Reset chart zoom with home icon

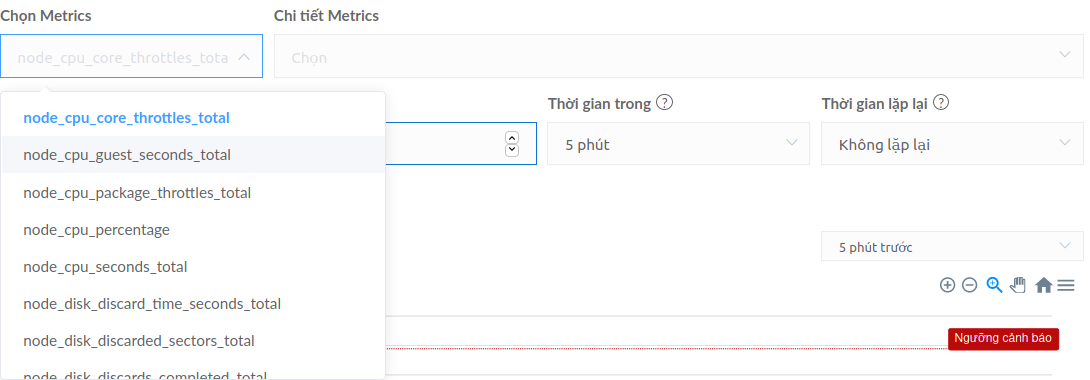[x=1043, y=285]
